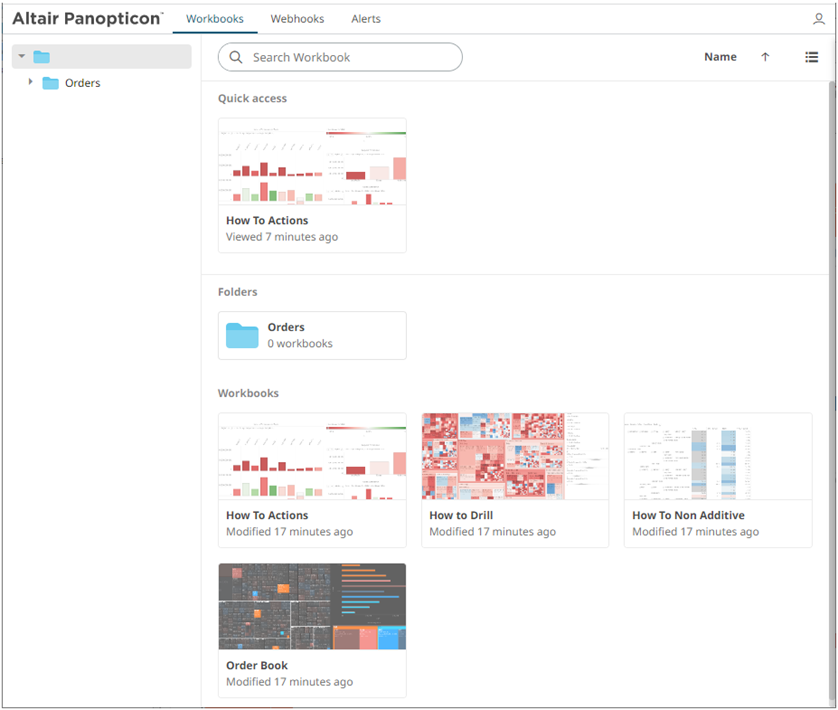Open the Alerts tab
838x710 pixels.
pyautogui.click(x=366, y=18)
